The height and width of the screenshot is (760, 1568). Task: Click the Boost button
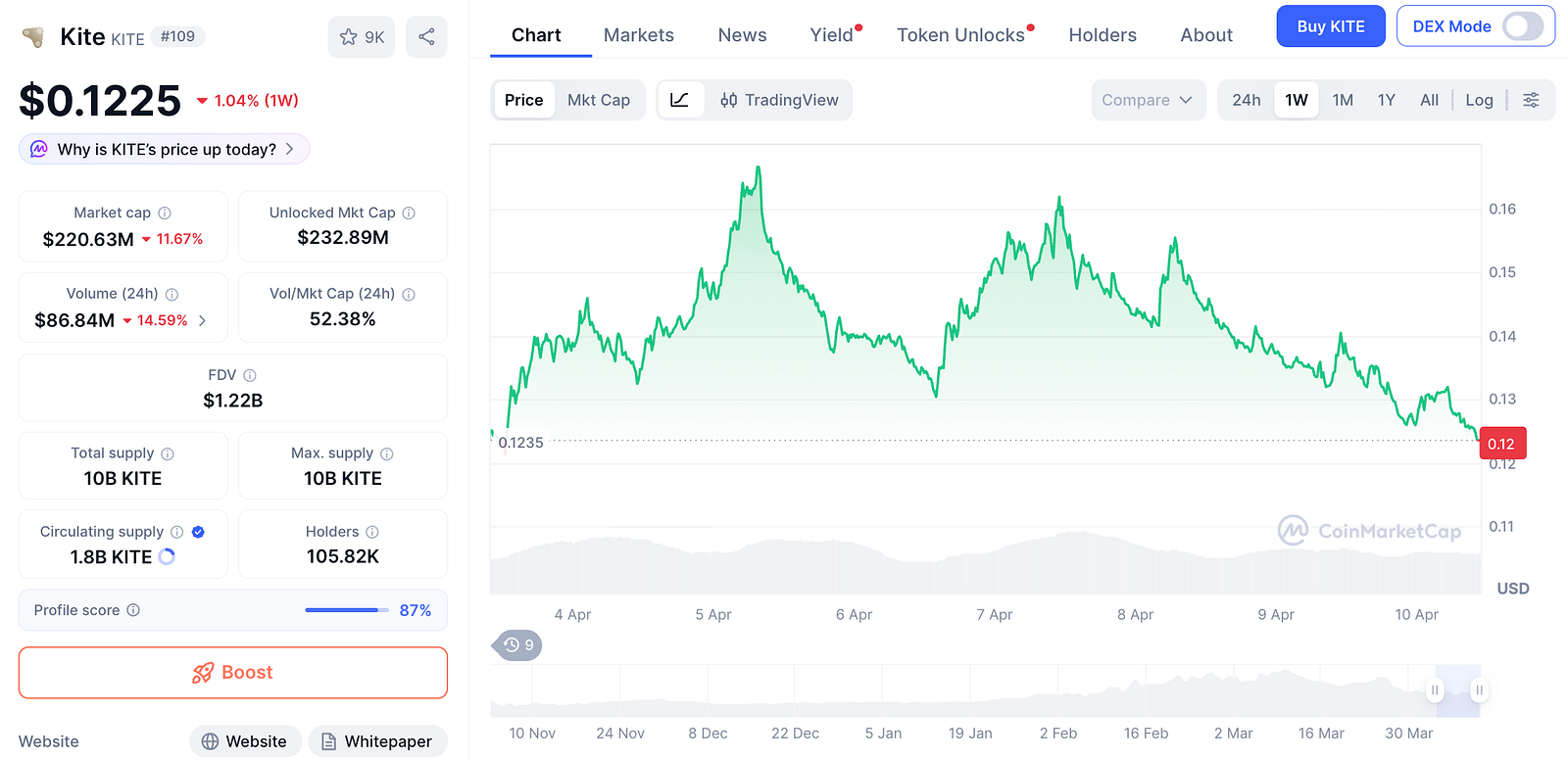click(x=233, y=673)
